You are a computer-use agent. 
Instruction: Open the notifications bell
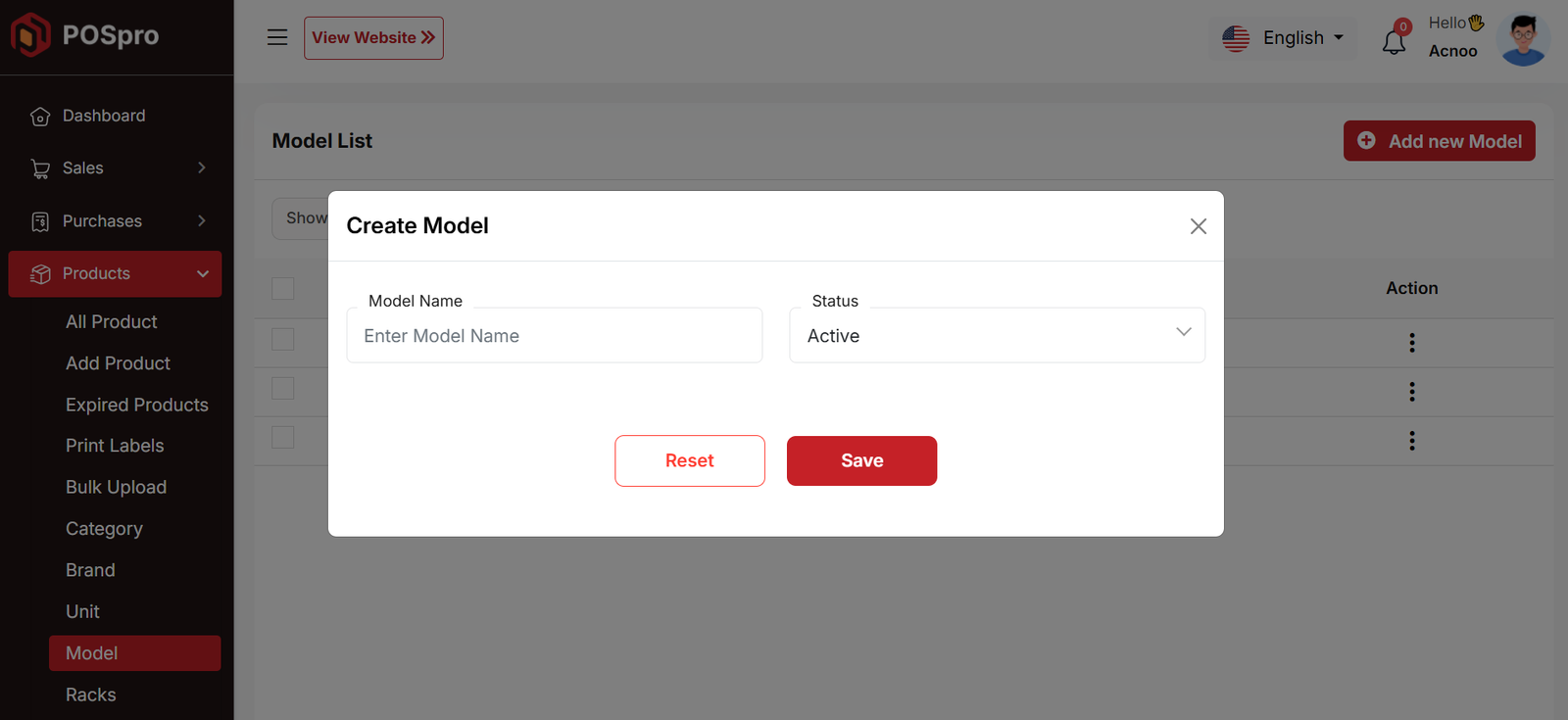pos(1394,42)
